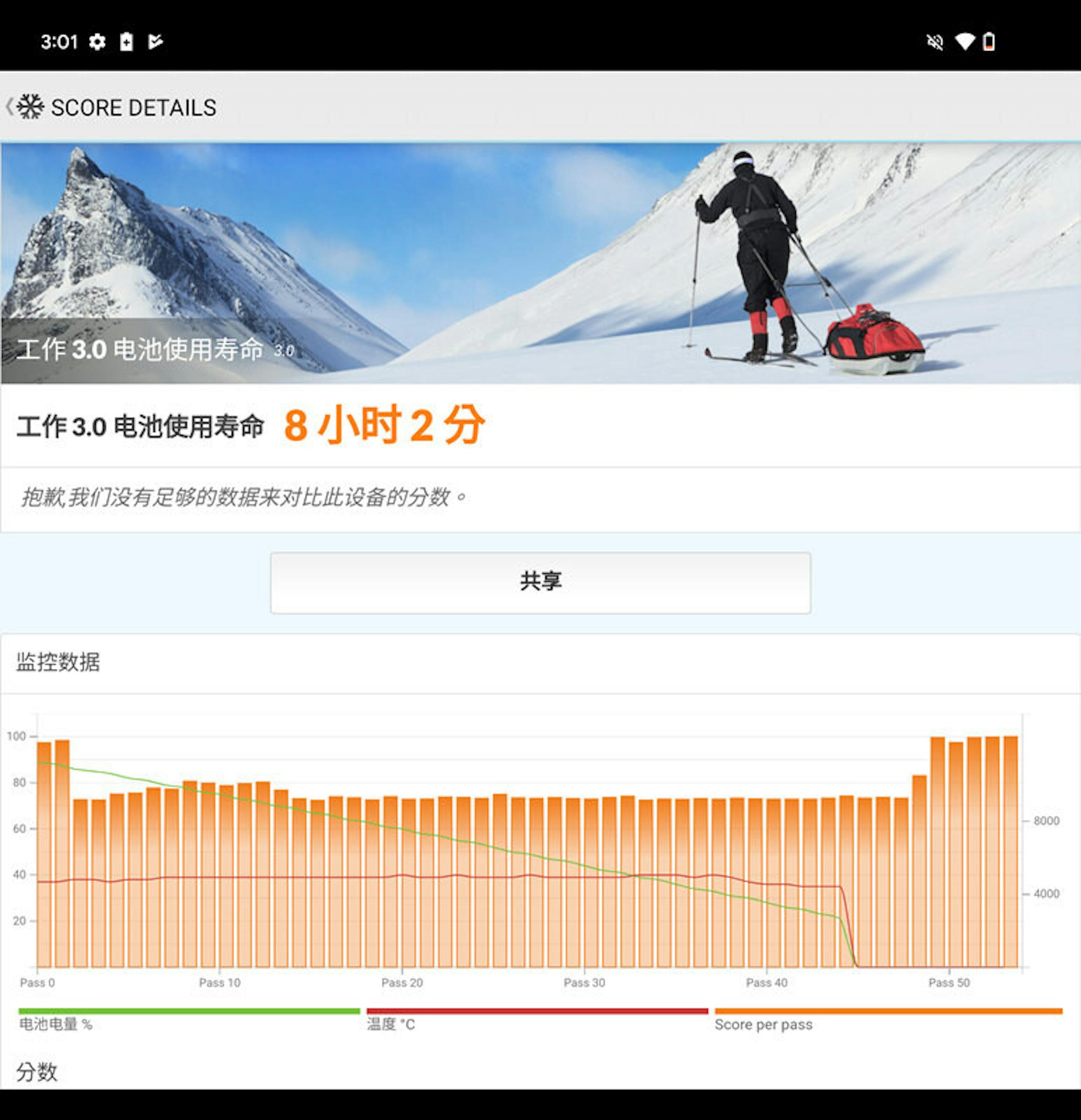Go back using the arrow beside SCORE DETAILS

pos(9,107)
